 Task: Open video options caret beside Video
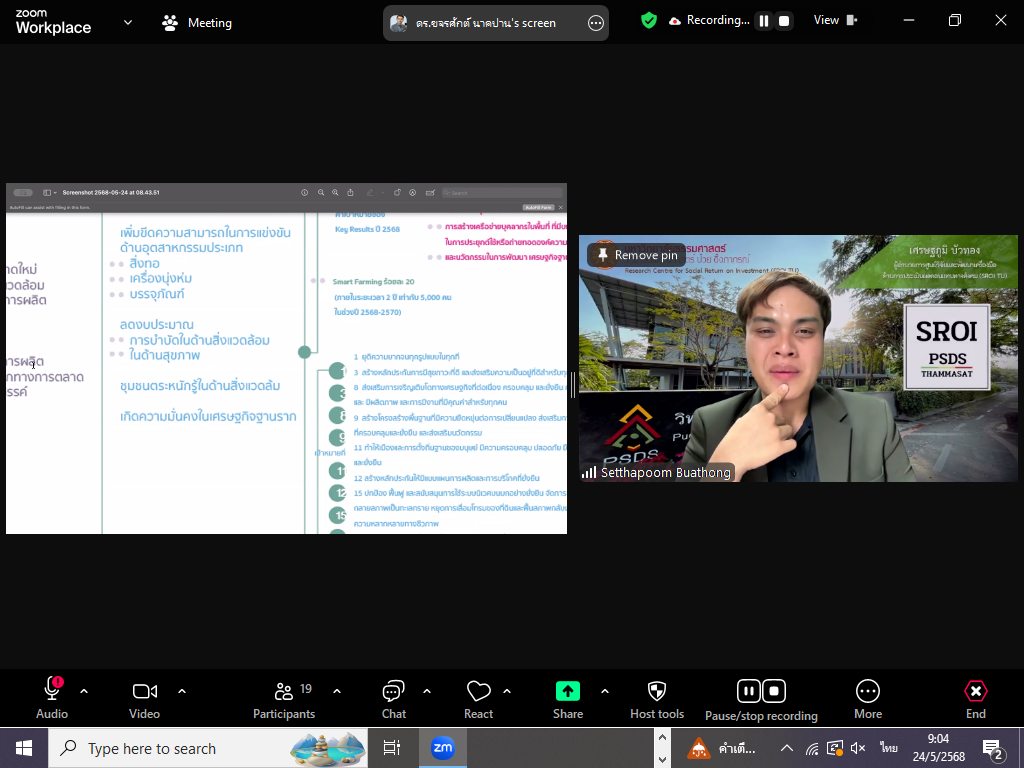click(x=182, y=691)
